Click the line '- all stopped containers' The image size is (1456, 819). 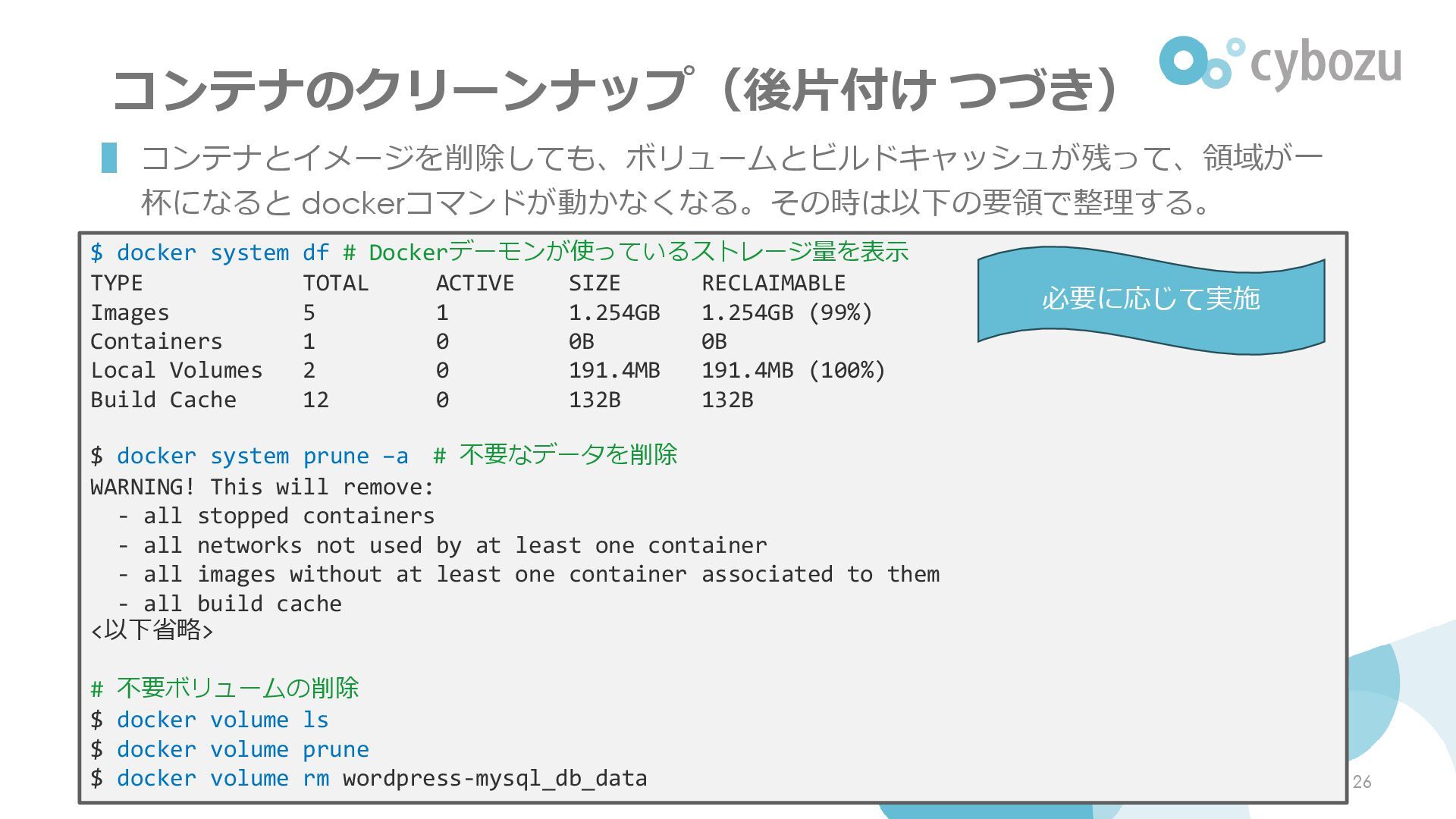(x=275, y=516)
